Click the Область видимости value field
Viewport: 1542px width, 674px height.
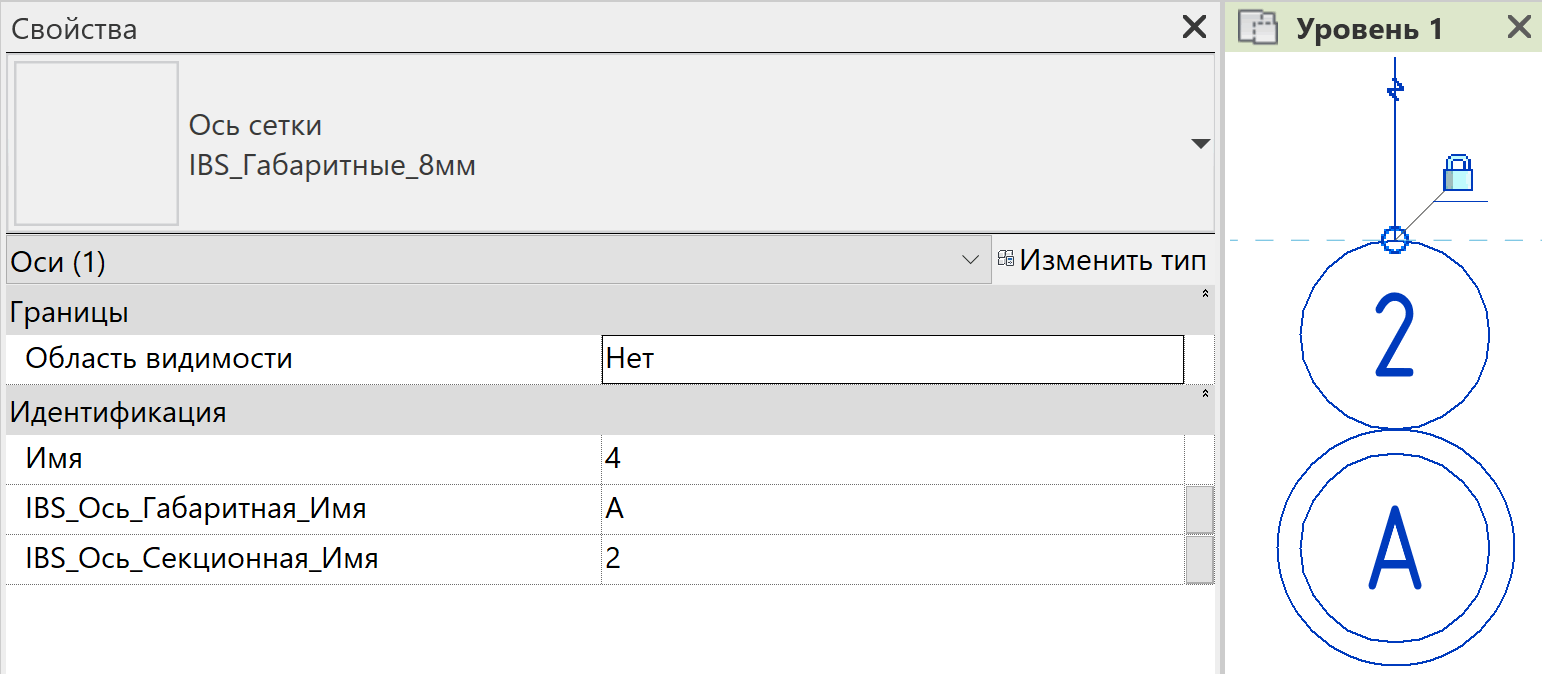pyautogui.click(x=893, y=359)
